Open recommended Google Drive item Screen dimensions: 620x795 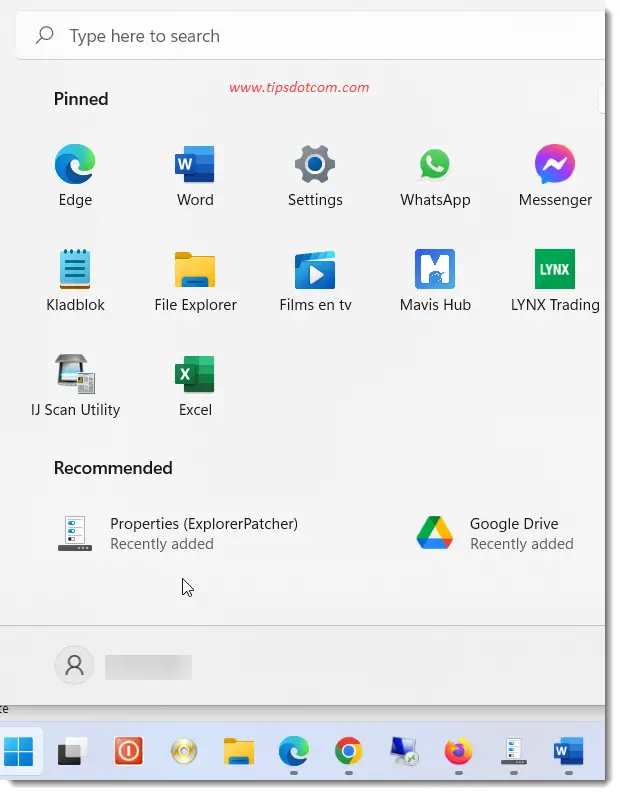(x=495, y=533)
